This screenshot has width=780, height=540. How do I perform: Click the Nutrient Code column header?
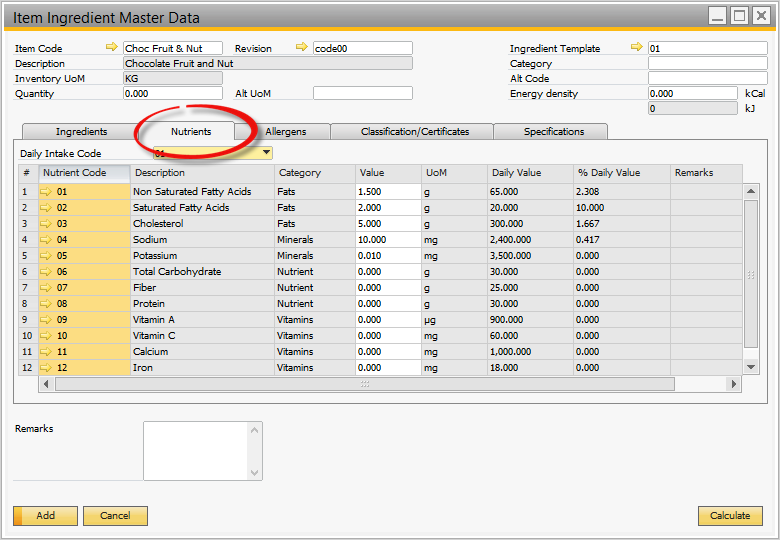pos(84,173)
